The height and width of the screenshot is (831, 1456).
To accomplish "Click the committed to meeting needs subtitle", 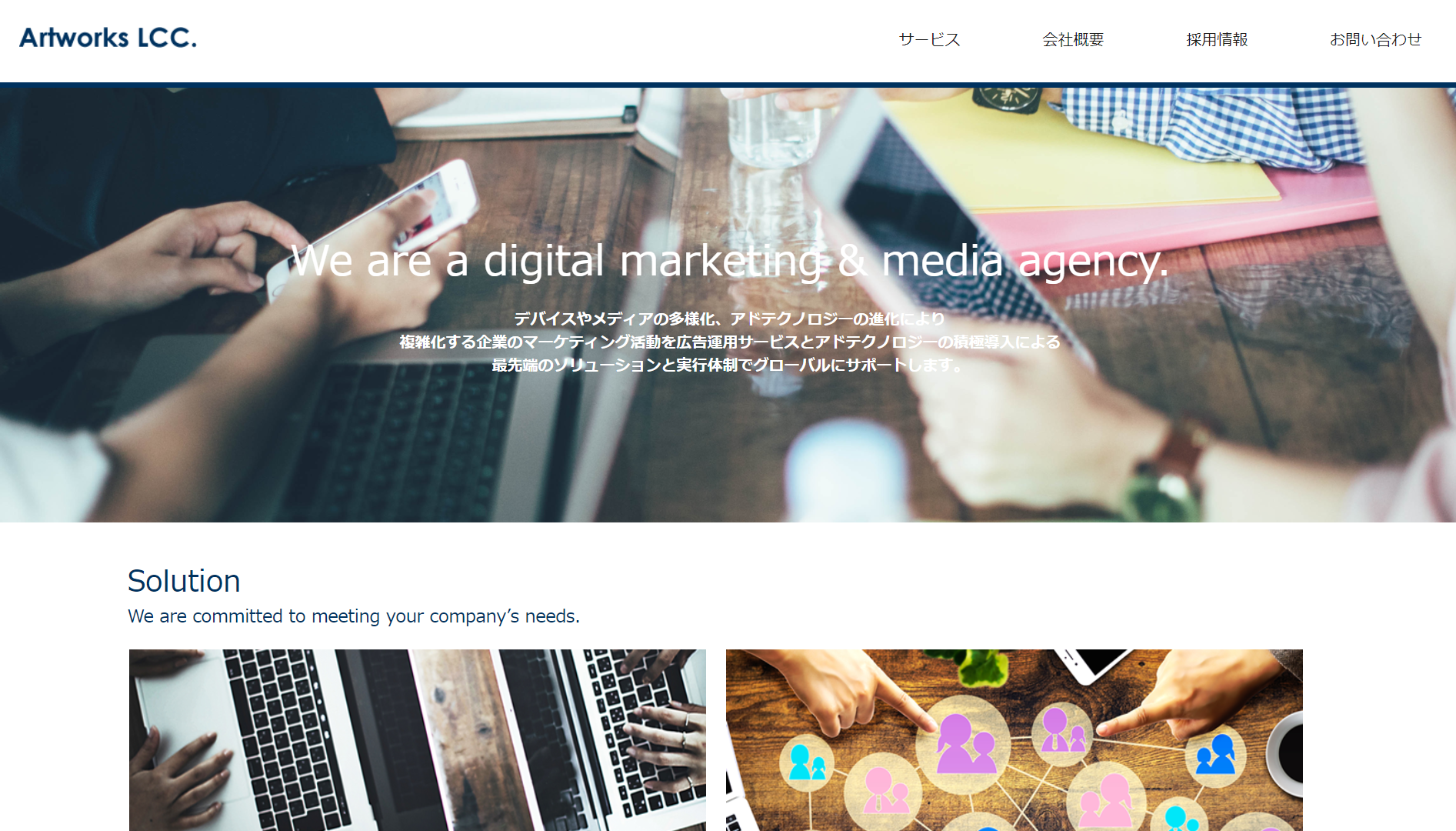I will tap(354, 616).
